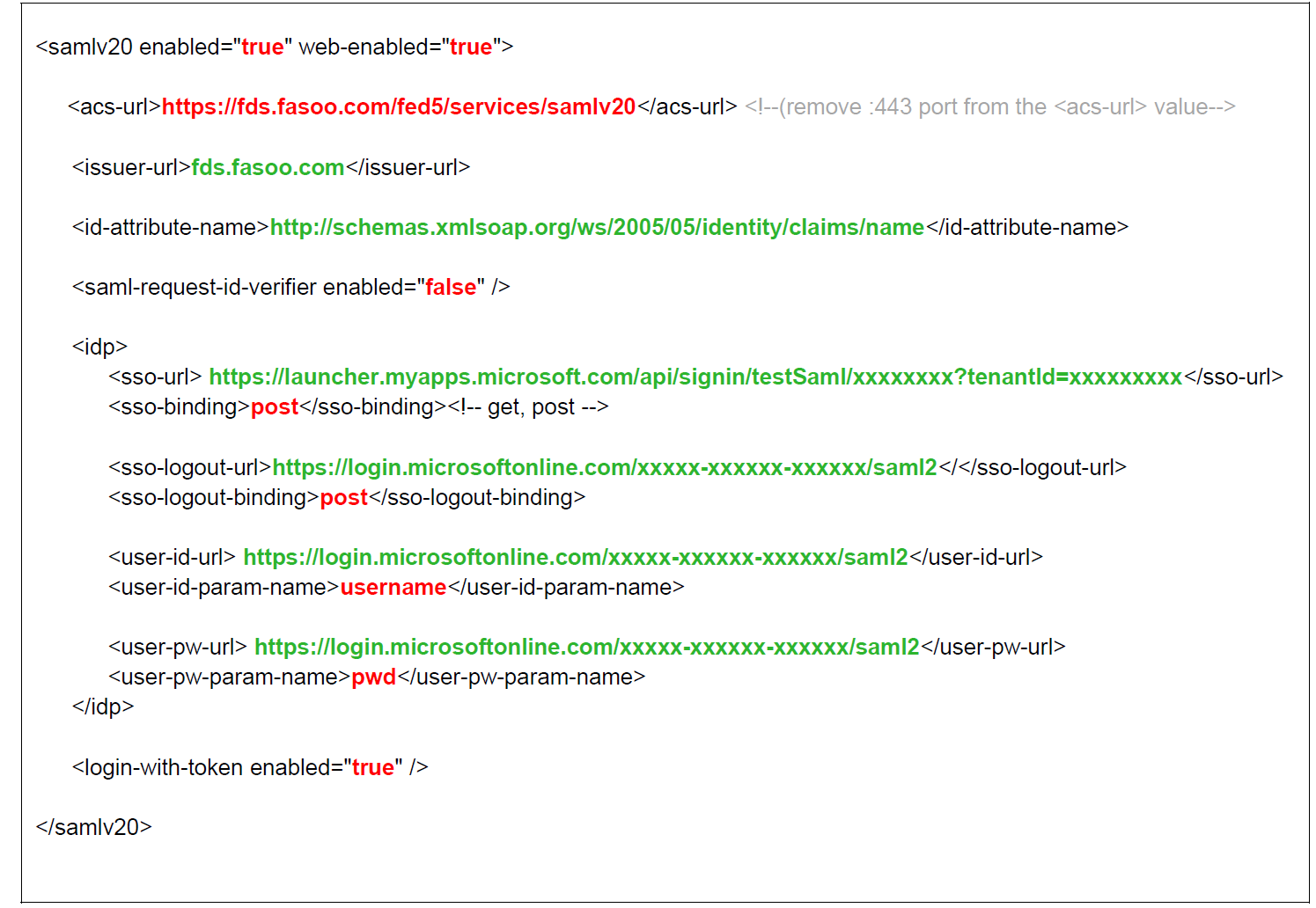Screen dimensions: 1316x908
Task: Click the closing /samlv20 tag
Action: pyautogui.click(x=94, y=828)
